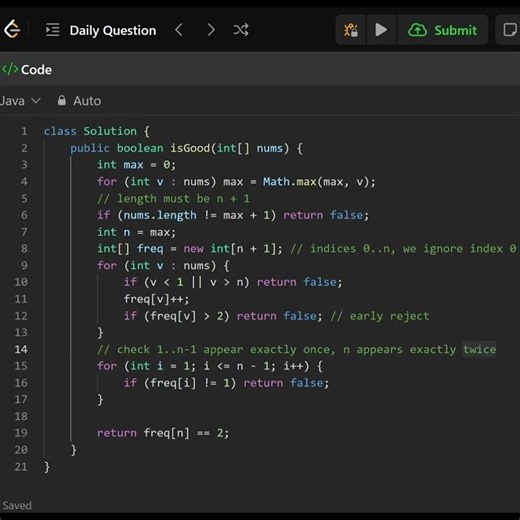Open the Daily Question link
Image resolution: width=520 pixels, height=520 pixels.
click(113, 30)
